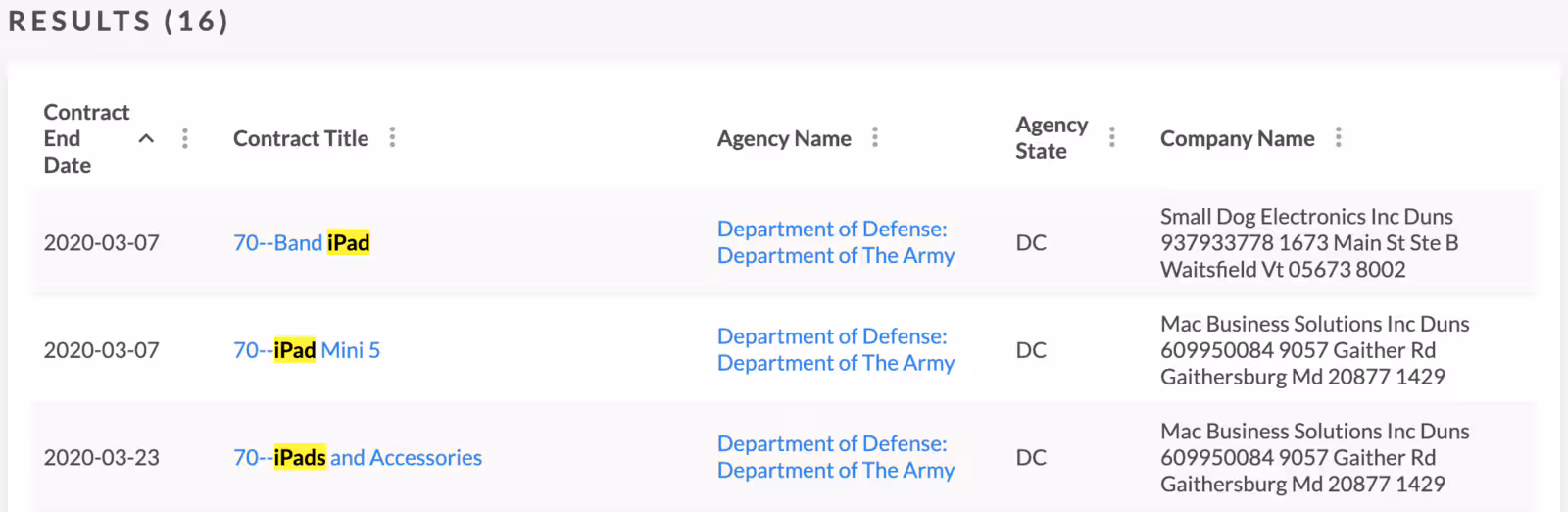Sort by Company Name header

coord(1237,138)
